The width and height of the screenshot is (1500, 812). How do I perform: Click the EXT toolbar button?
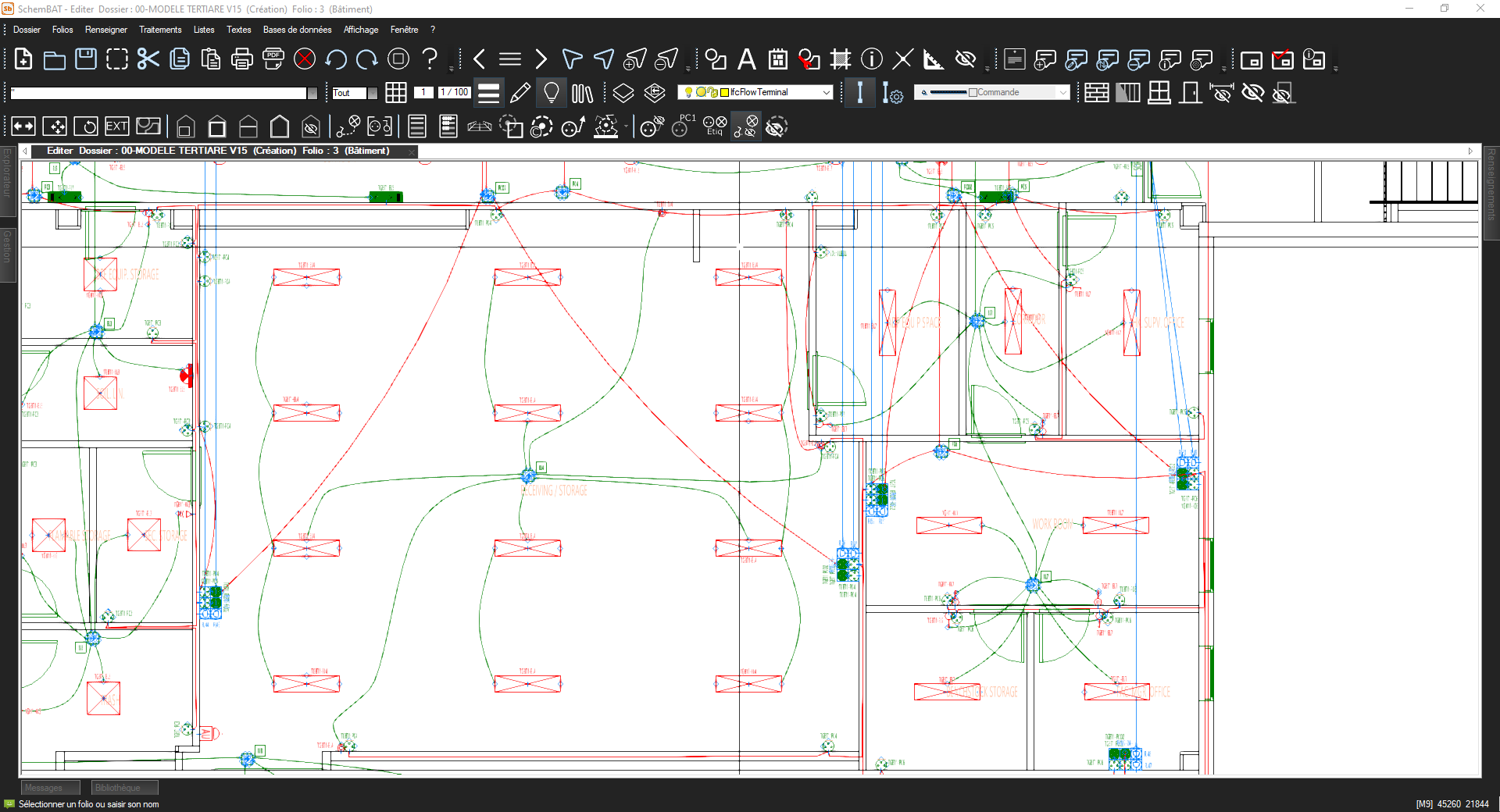(116, 126)
